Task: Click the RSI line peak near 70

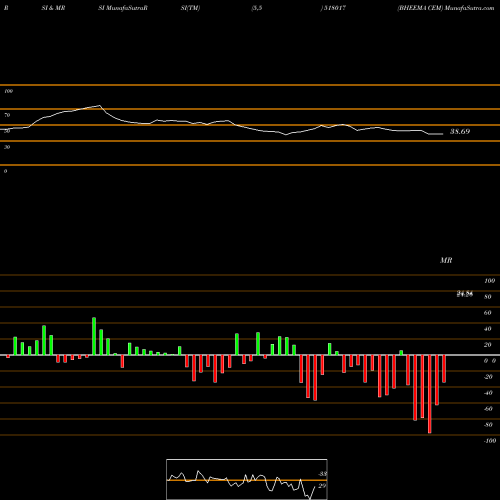Action: [x=100, y=106]
